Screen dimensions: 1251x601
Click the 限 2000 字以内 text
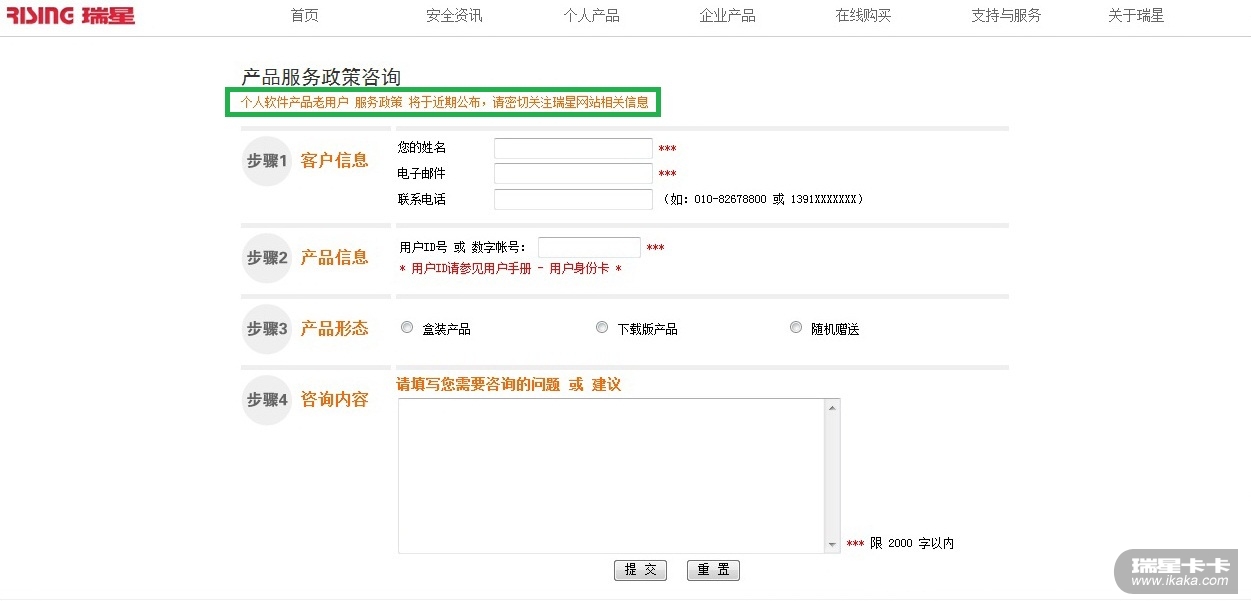tap(912, 543)
